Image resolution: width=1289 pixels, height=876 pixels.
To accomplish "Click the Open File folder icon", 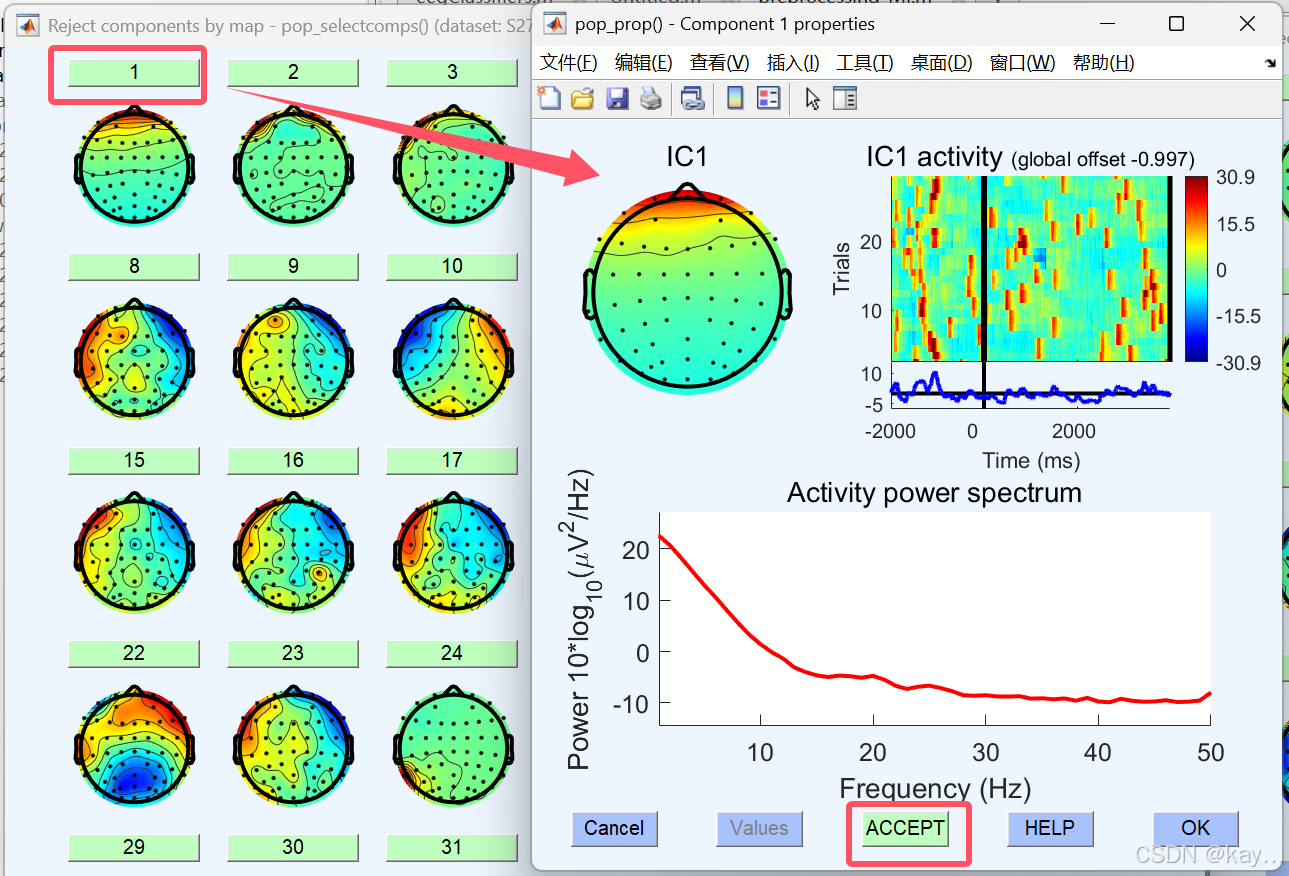I will click(x=583, y=98).
